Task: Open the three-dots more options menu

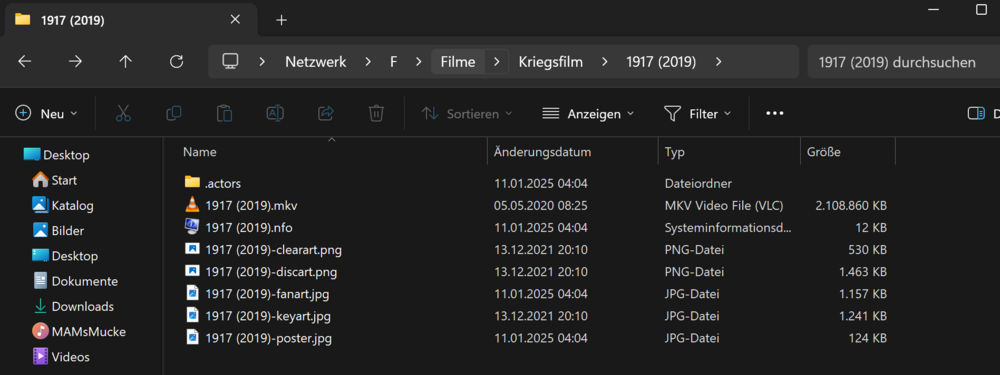Action: tap(774, 114)
